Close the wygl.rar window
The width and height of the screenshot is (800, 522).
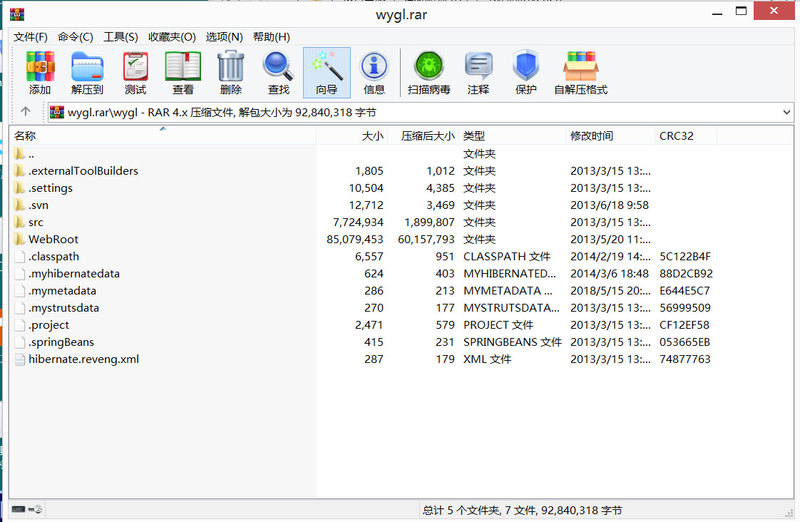click(773, 11)
